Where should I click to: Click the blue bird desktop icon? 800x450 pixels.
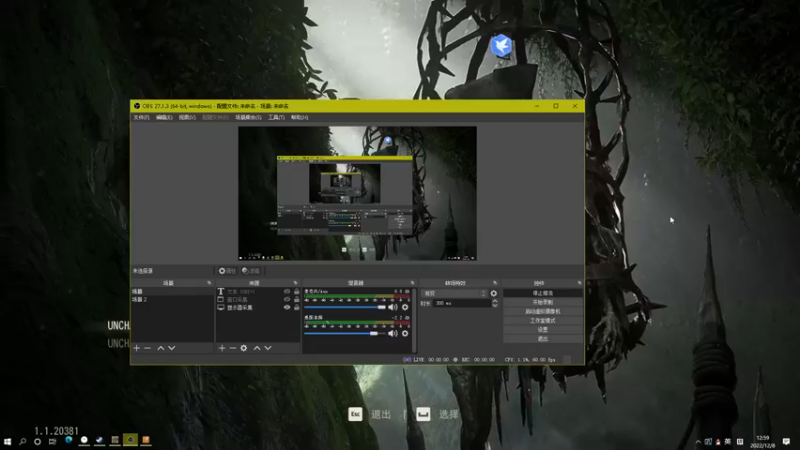tap(501, 46)
